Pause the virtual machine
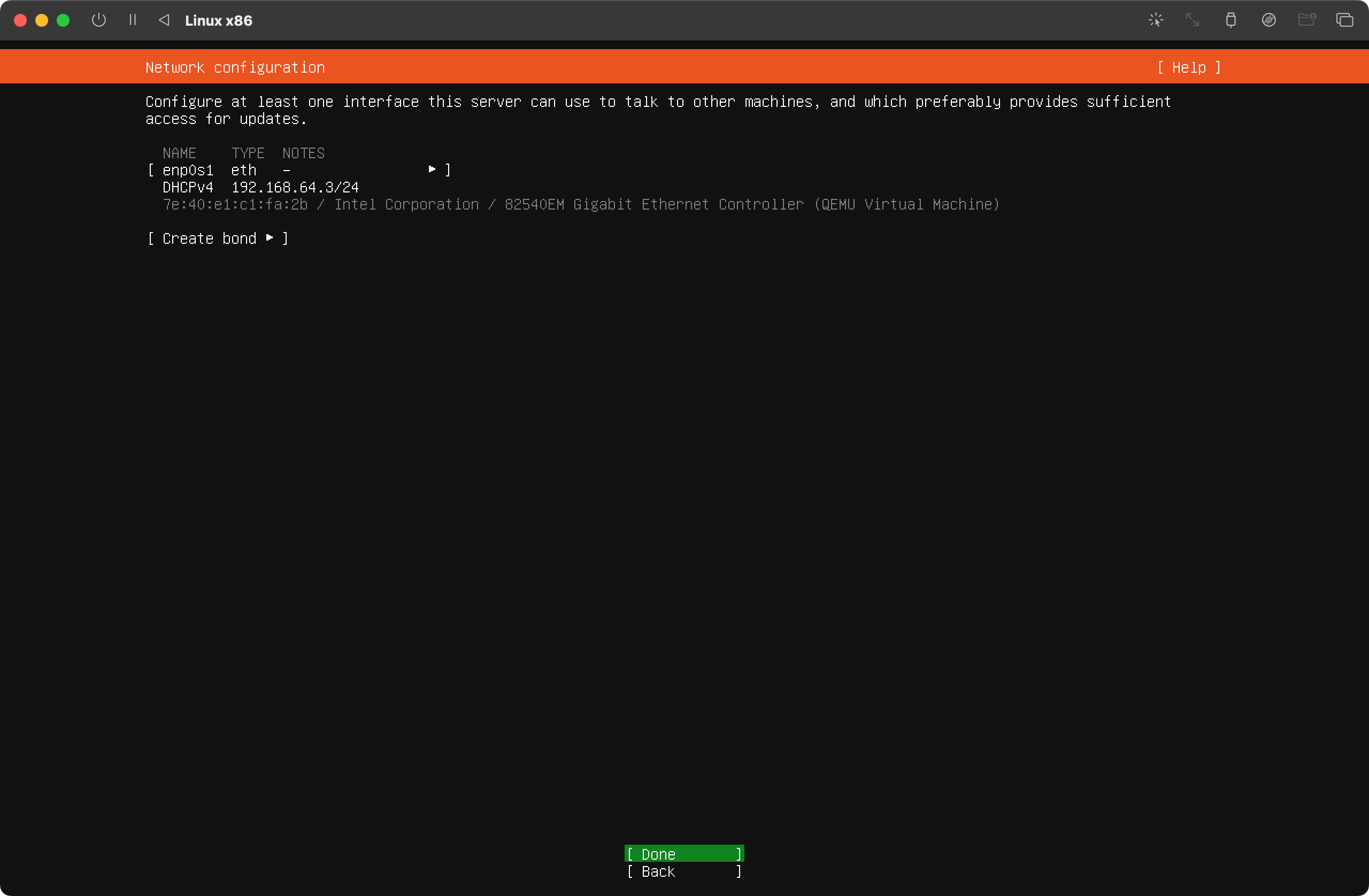The width and height of the screenshot is (1369, 896). coord(133,20)
